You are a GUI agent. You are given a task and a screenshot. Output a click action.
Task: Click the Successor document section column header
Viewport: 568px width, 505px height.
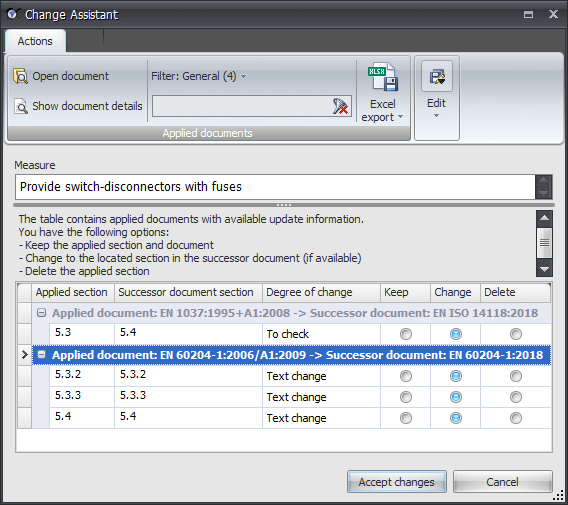point(188,292)
